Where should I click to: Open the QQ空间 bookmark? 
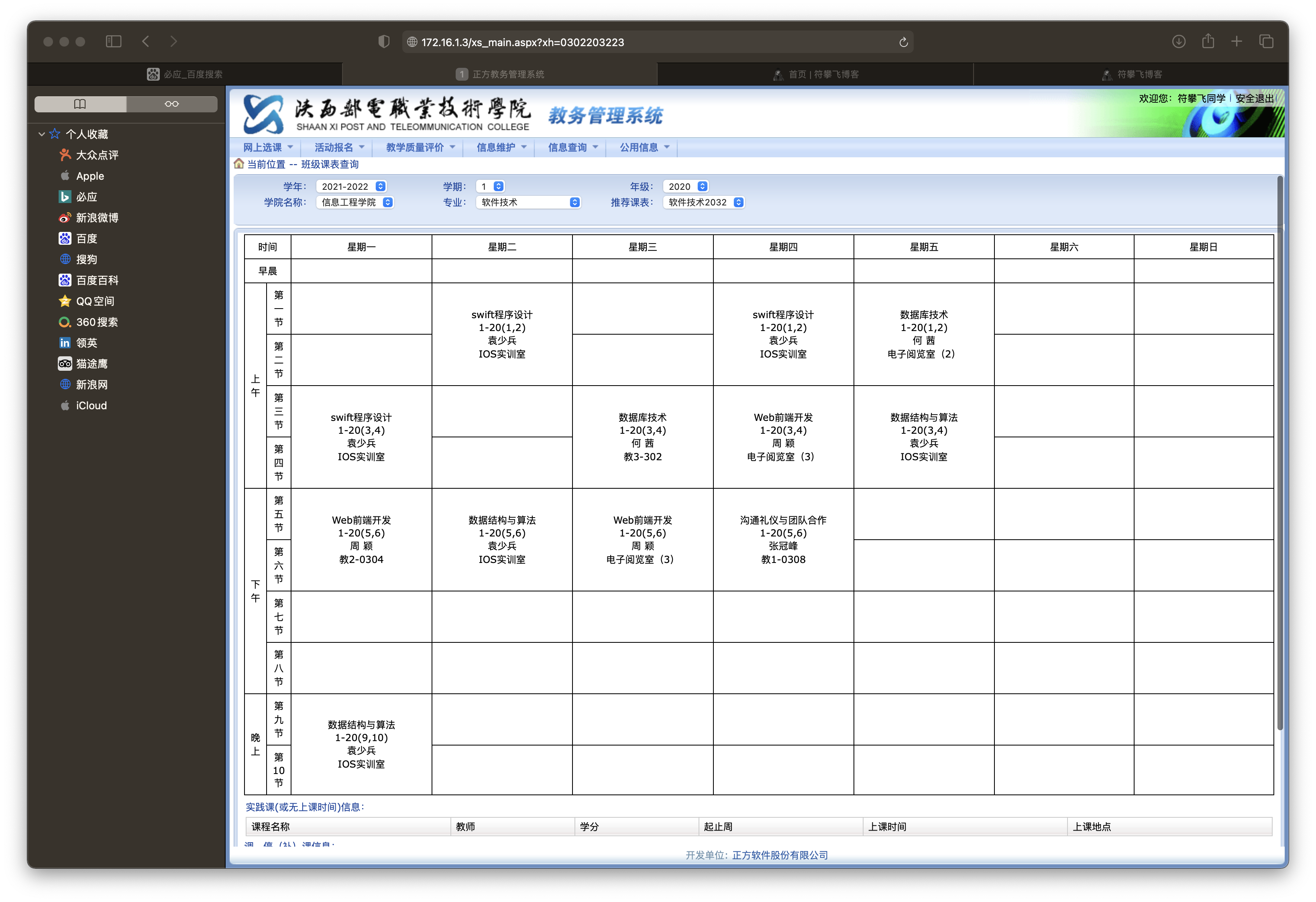pyautogui.click(x=87, y=301)
